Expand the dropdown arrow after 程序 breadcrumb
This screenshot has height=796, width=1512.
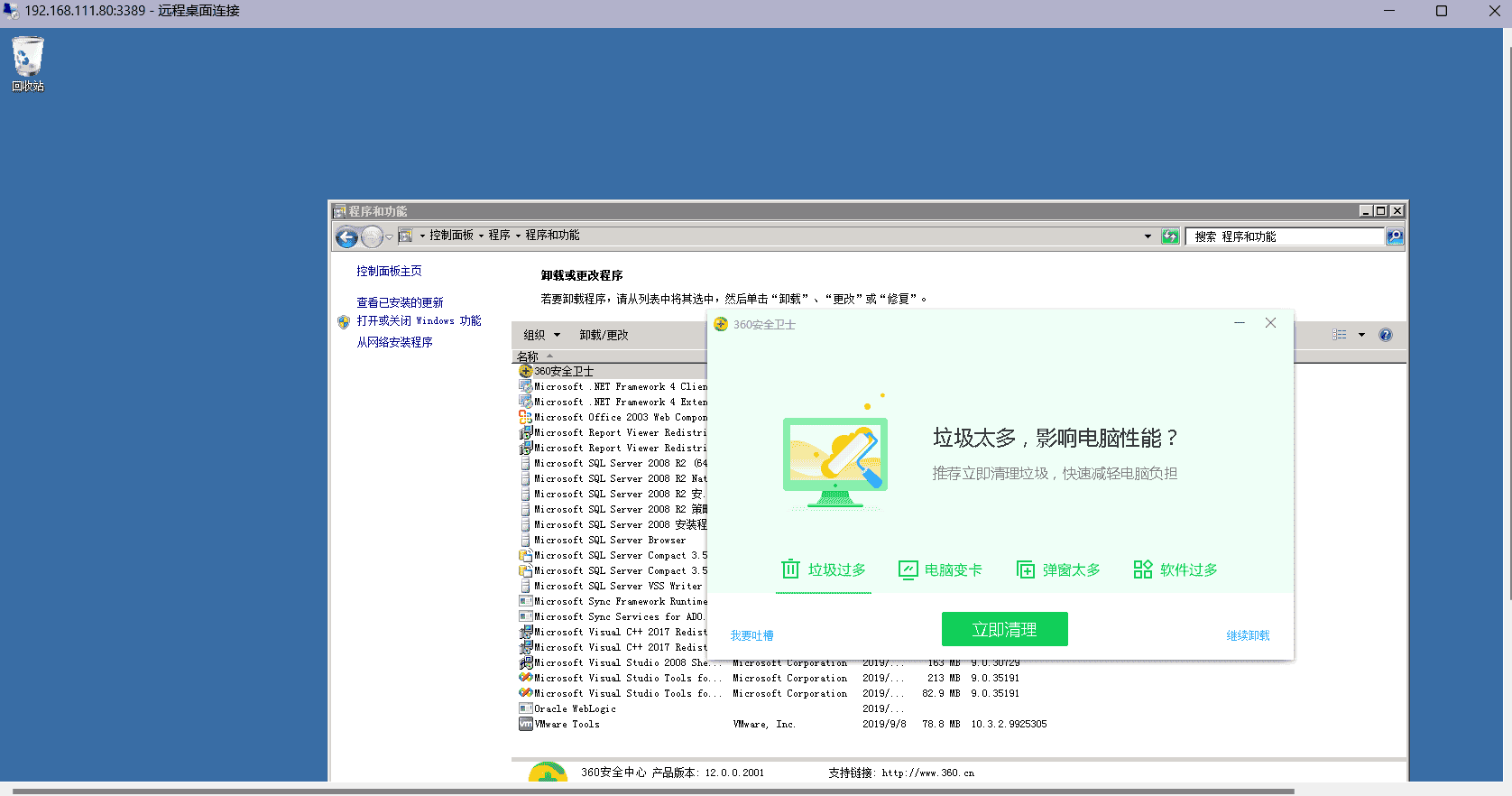coord(518,236)
